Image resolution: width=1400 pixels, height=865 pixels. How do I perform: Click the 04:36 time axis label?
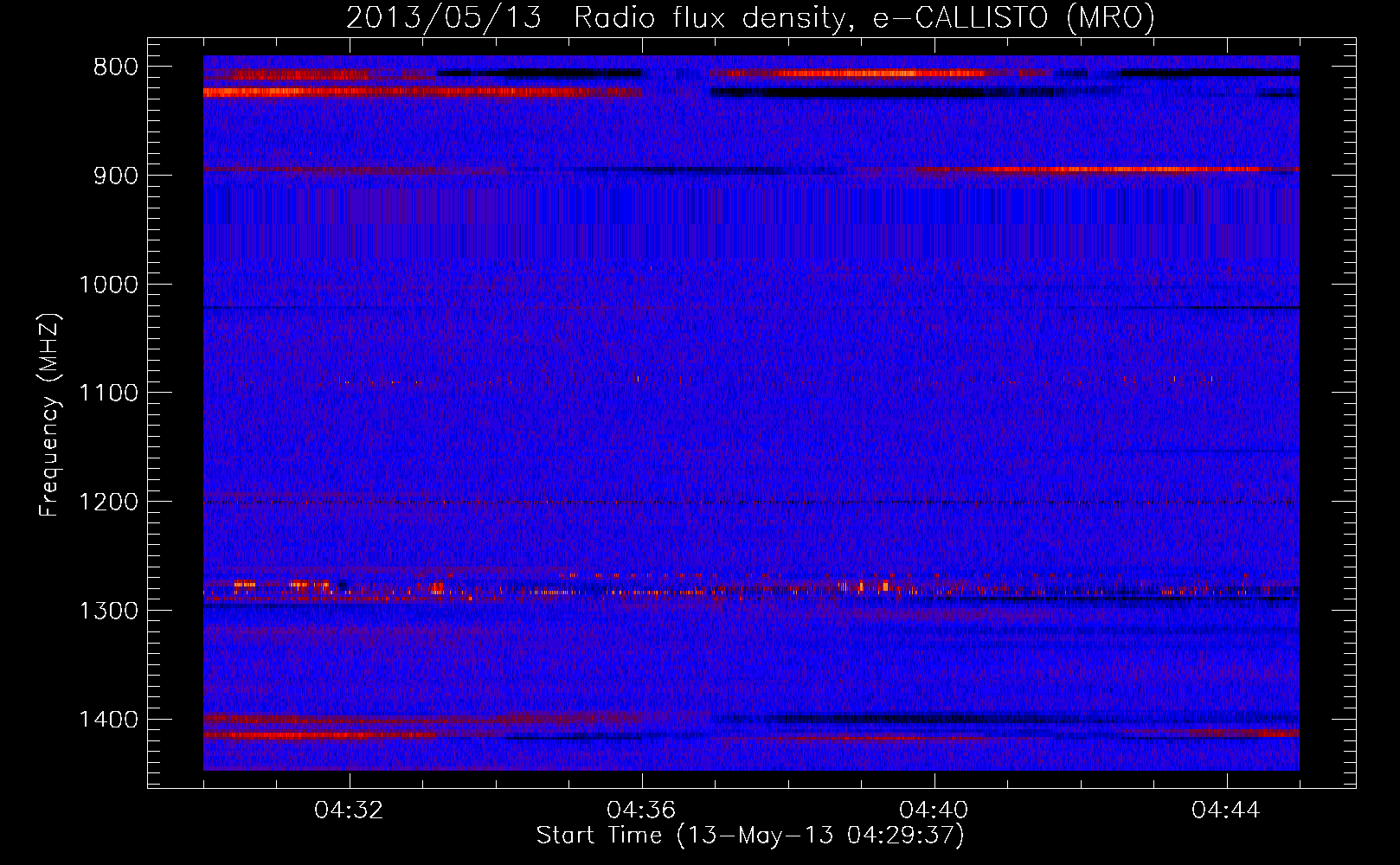coord(642,811)
